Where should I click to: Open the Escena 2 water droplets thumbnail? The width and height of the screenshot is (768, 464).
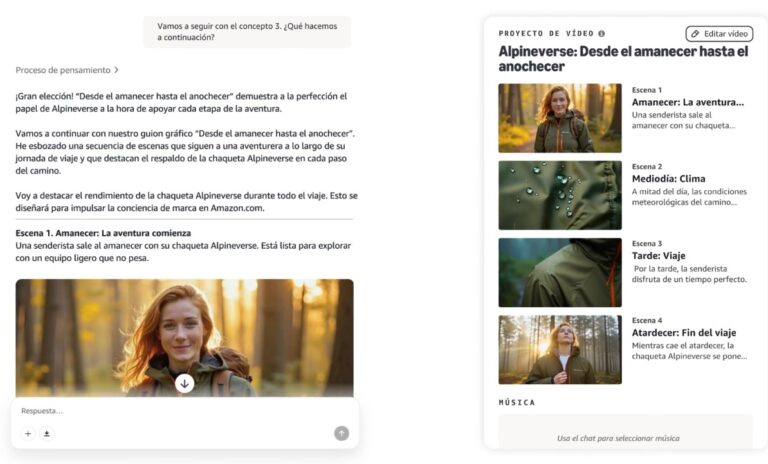pyautogui.click(x=560, y=195)
